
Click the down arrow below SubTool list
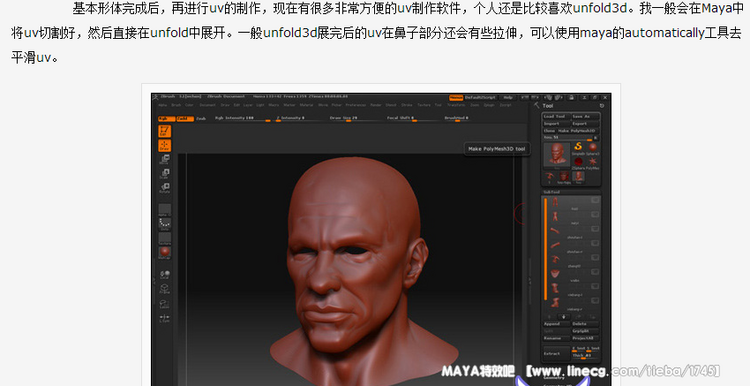coord(563,317)
